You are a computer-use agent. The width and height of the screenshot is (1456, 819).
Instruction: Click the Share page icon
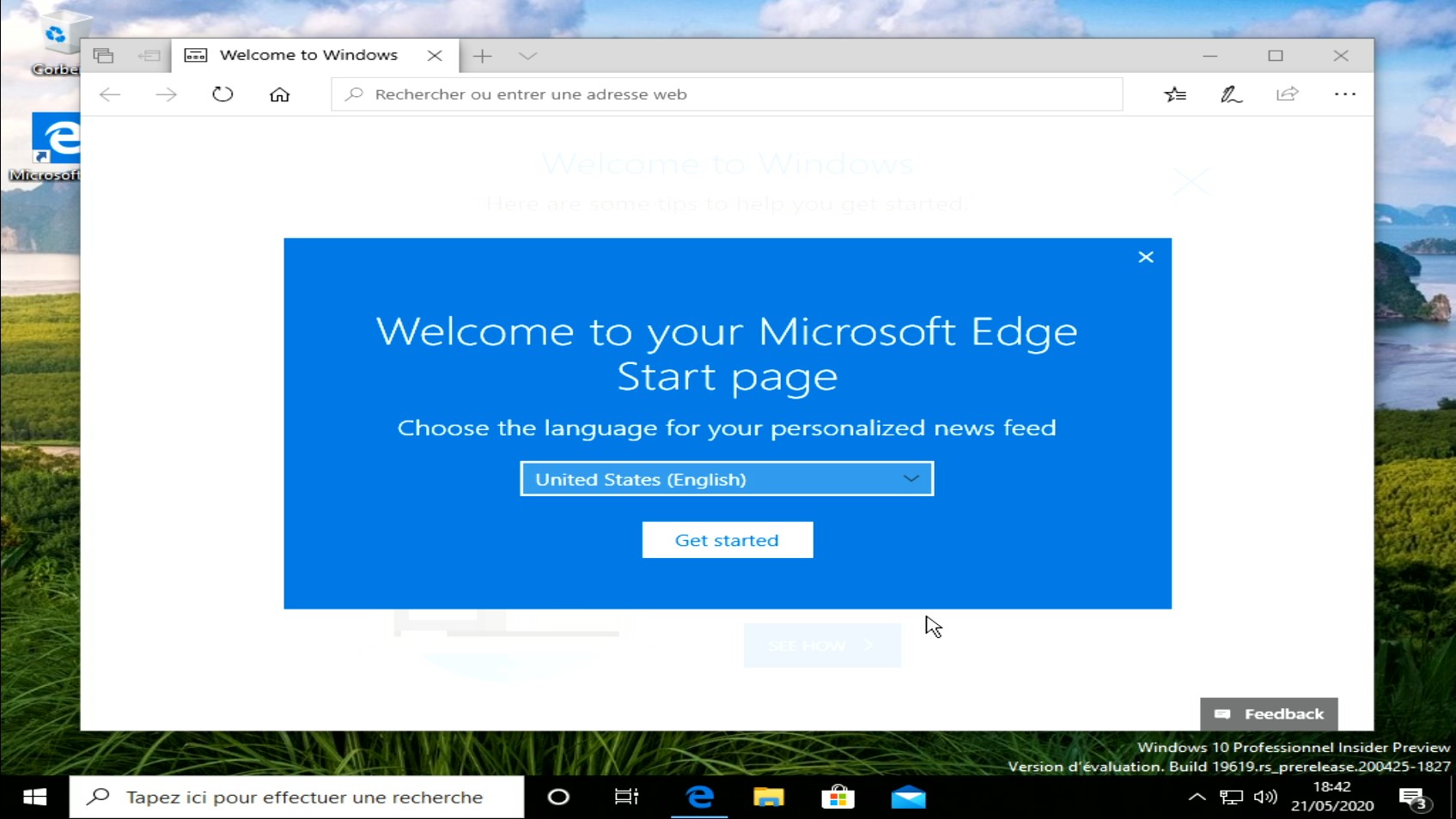pos(1287,94)
